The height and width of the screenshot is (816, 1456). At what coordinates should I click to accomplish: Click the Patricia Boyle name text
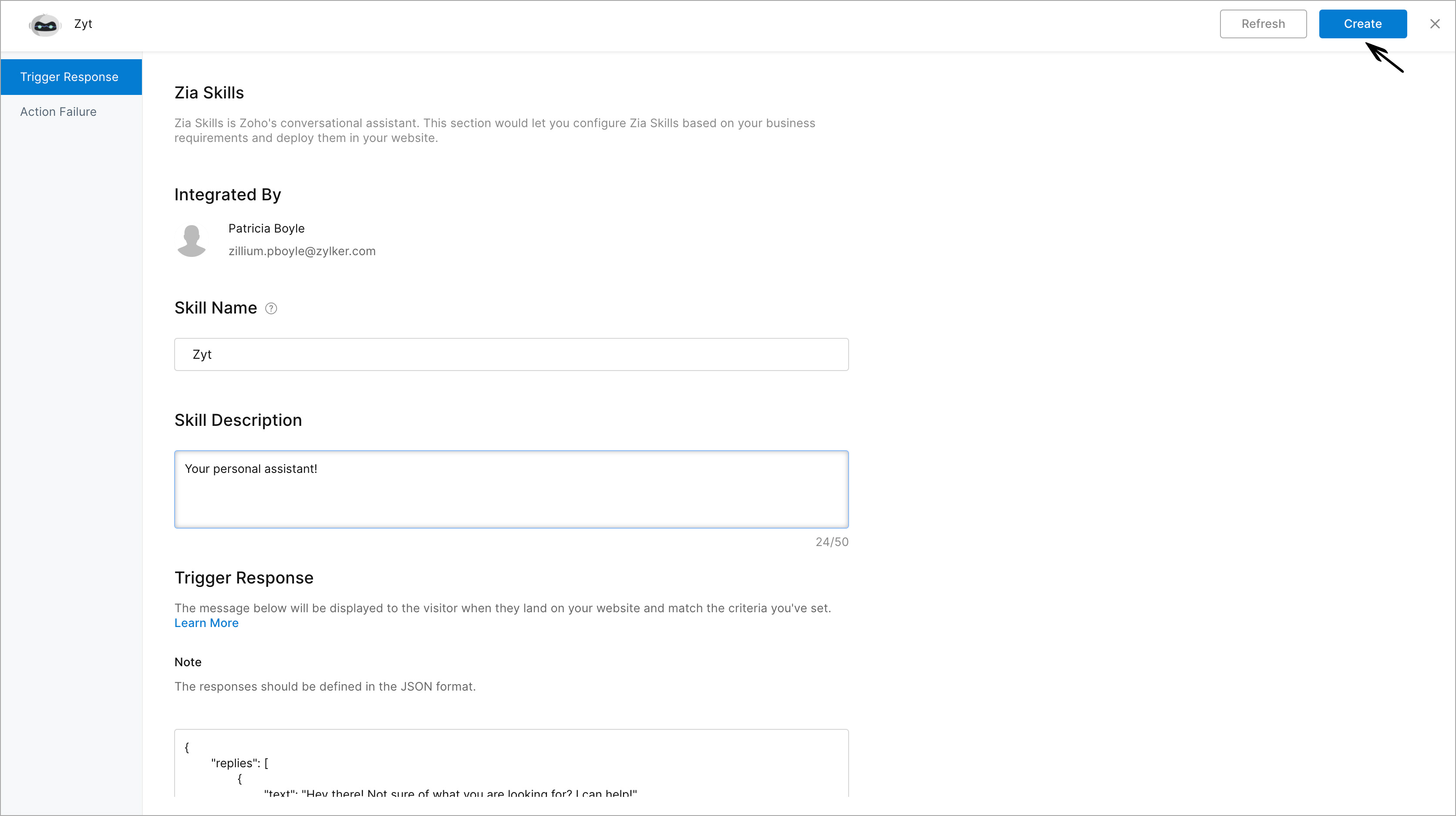266,228
